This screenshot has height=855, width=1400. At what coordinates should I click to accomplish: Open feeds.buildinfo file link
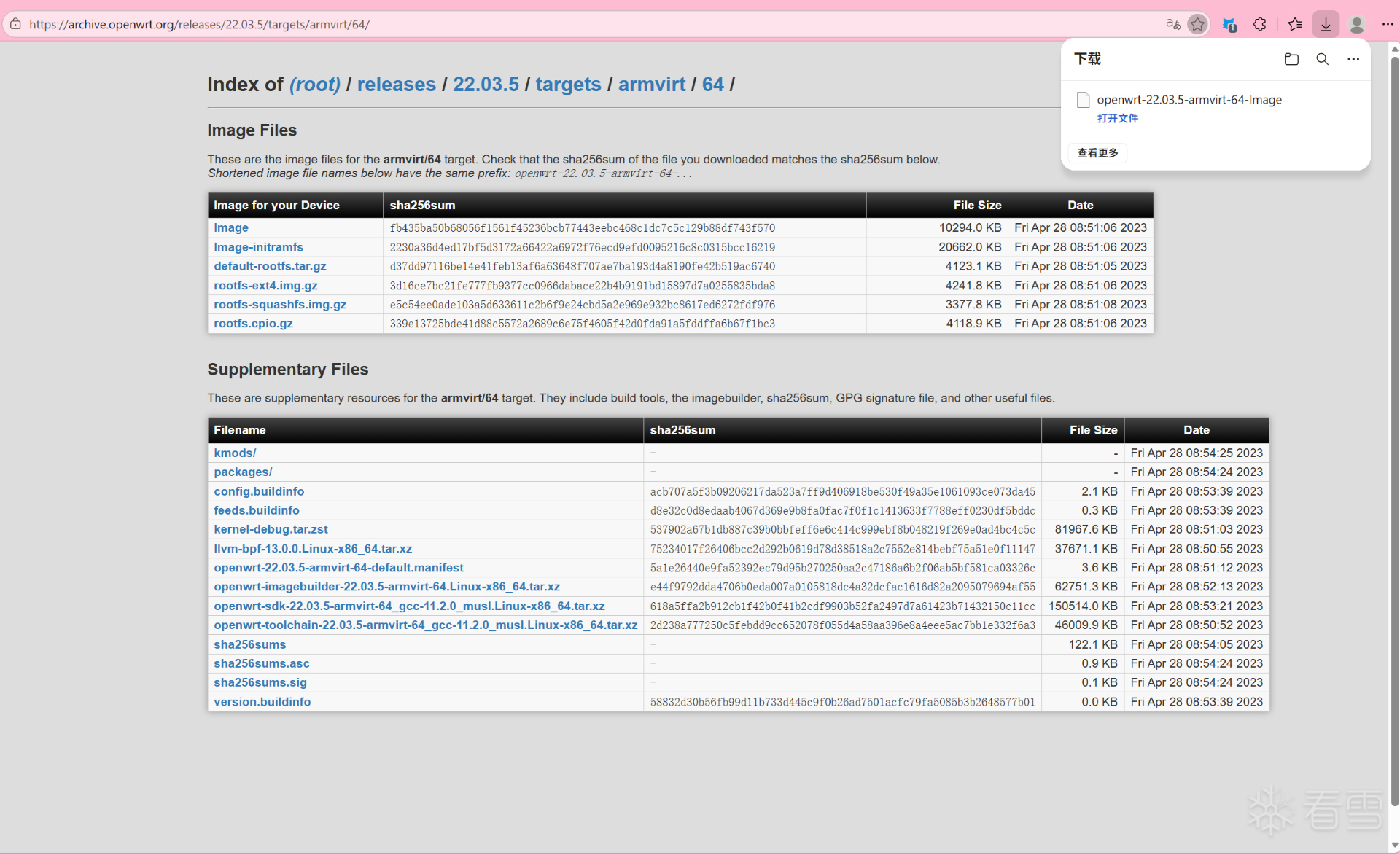(x=257, y=510)
